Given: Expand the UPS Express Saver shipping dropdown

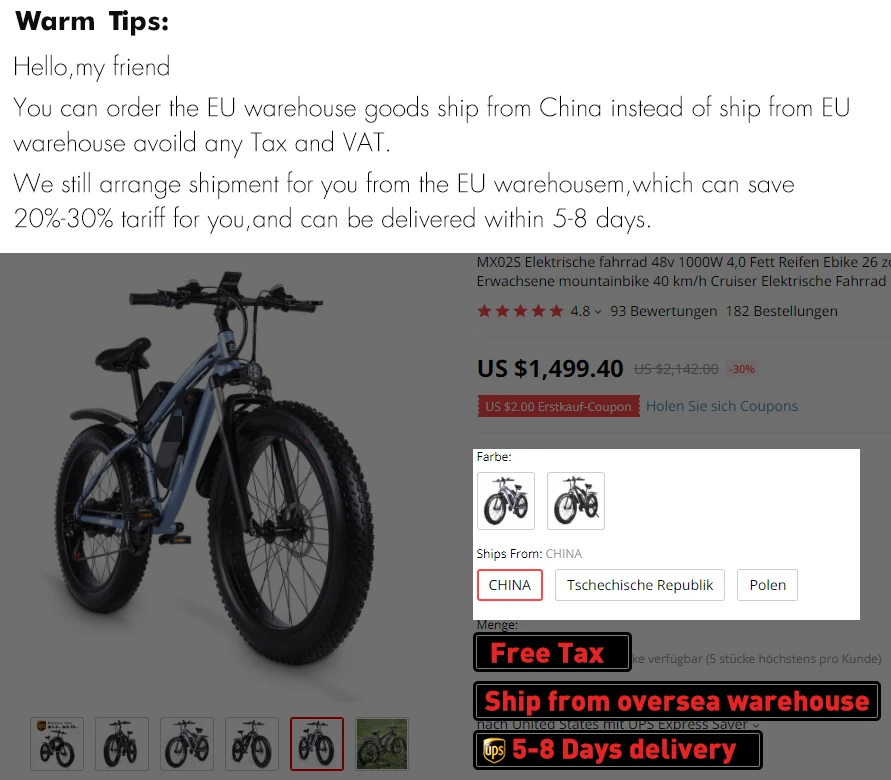Looking at the screenshot, I should pyautogui.click(x=756, y=725).
